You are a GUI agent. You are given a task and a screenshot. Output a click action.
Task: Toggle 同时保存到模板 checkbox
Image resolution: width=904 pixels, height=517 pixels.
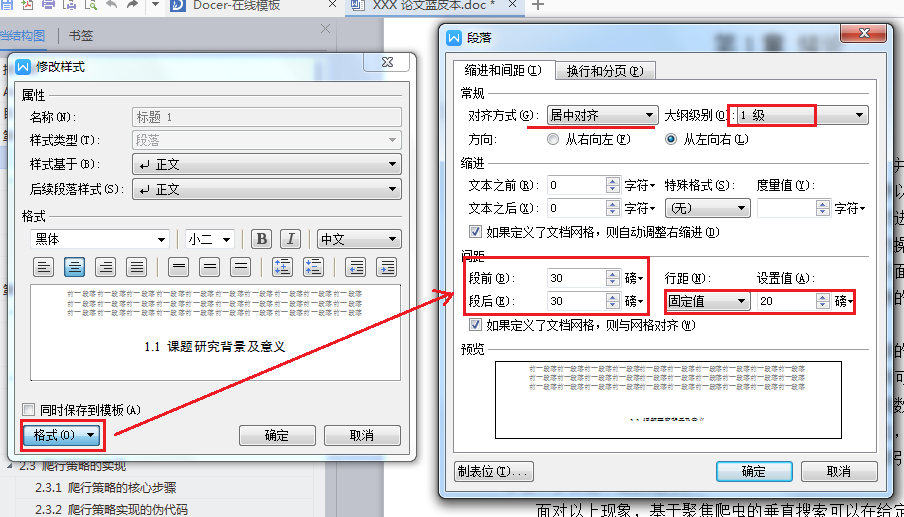point(28,410)
